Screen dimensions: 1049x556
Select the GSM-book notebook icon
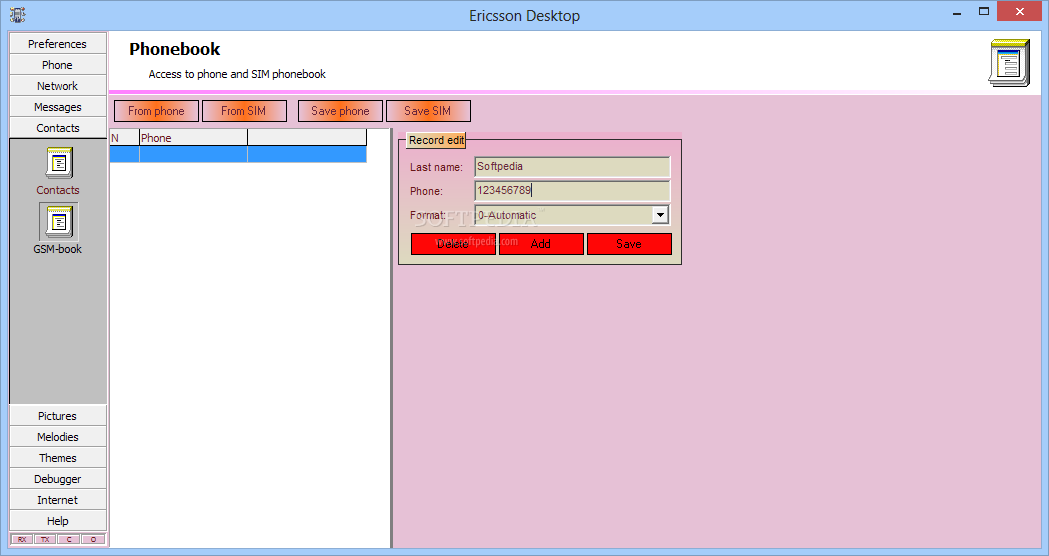point(59,221)
